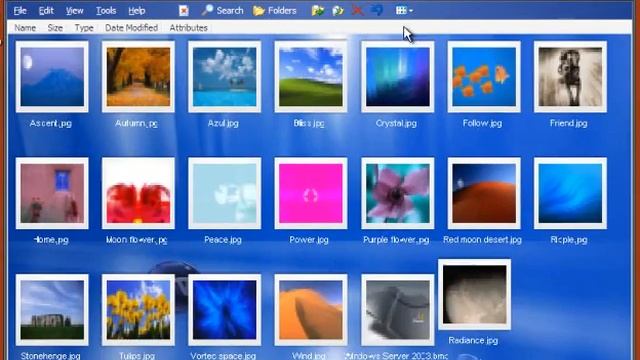Select the Home.jpg thumbnail
Screen dimensions: 640x360
(x=52, y=193)
